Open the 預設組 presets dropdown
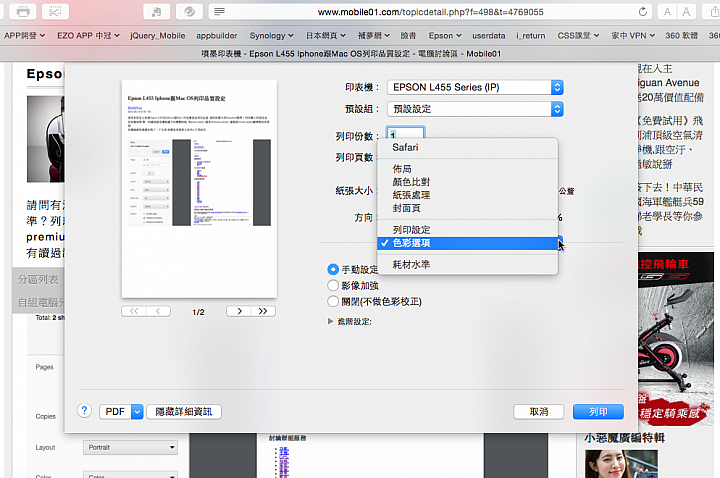This screenshot has height=478, width=720. click(x=475, y=109)
